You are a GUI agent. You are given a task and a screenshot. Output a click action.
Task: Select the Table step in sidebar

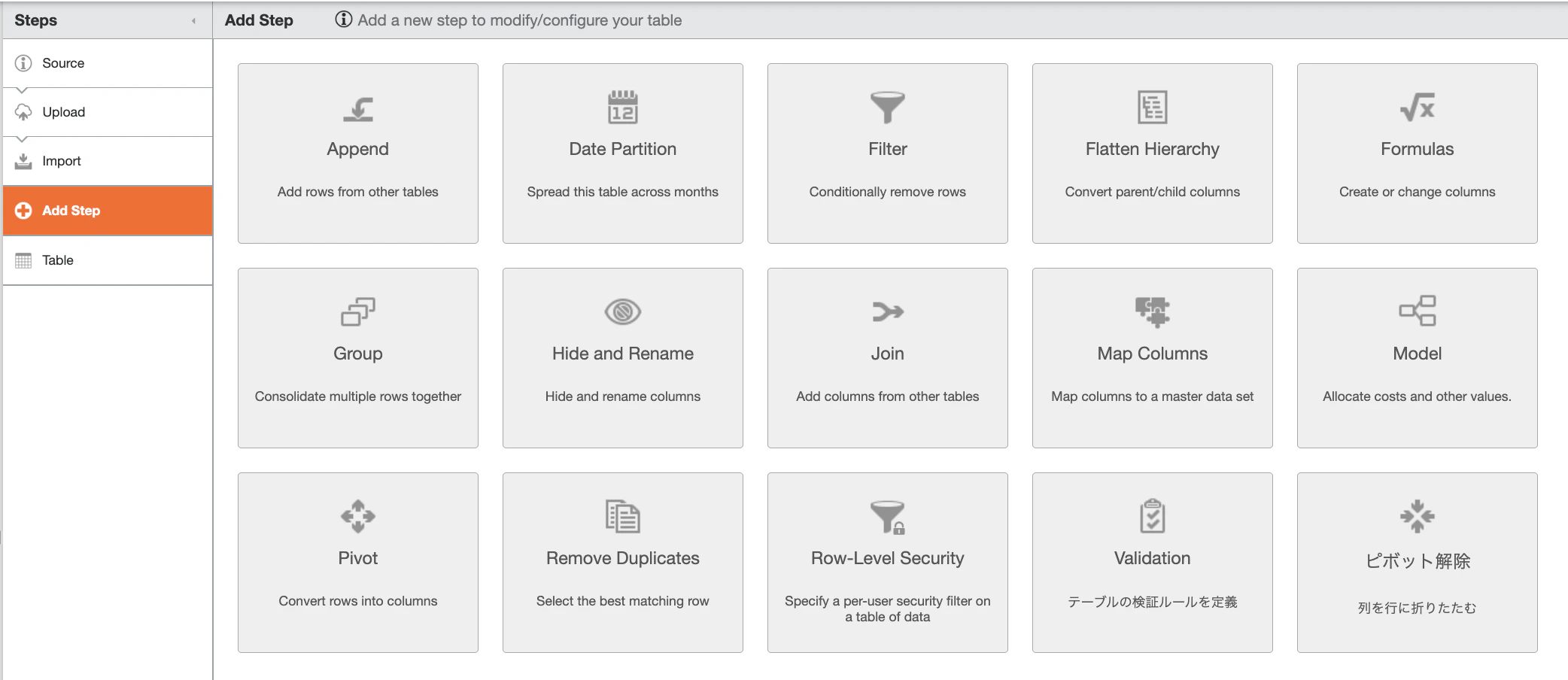tap(108, 260)
